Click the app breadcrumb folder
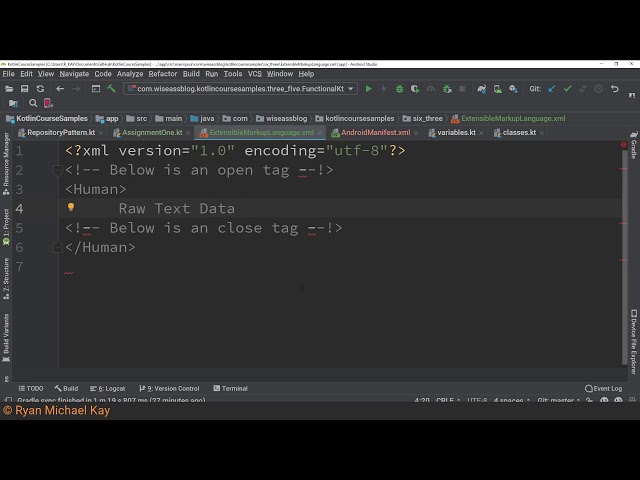The width and height of the screenshot is (640, 480). pyautogui.click(x=107, y=118)
